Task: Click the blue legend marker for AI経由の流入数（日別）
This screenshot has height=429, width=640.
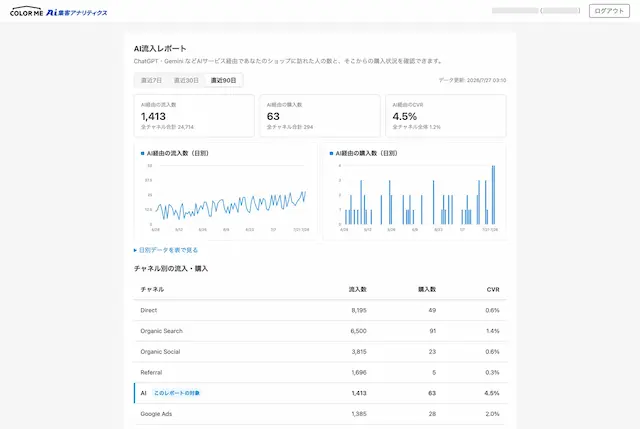Action: pos(142,153)
